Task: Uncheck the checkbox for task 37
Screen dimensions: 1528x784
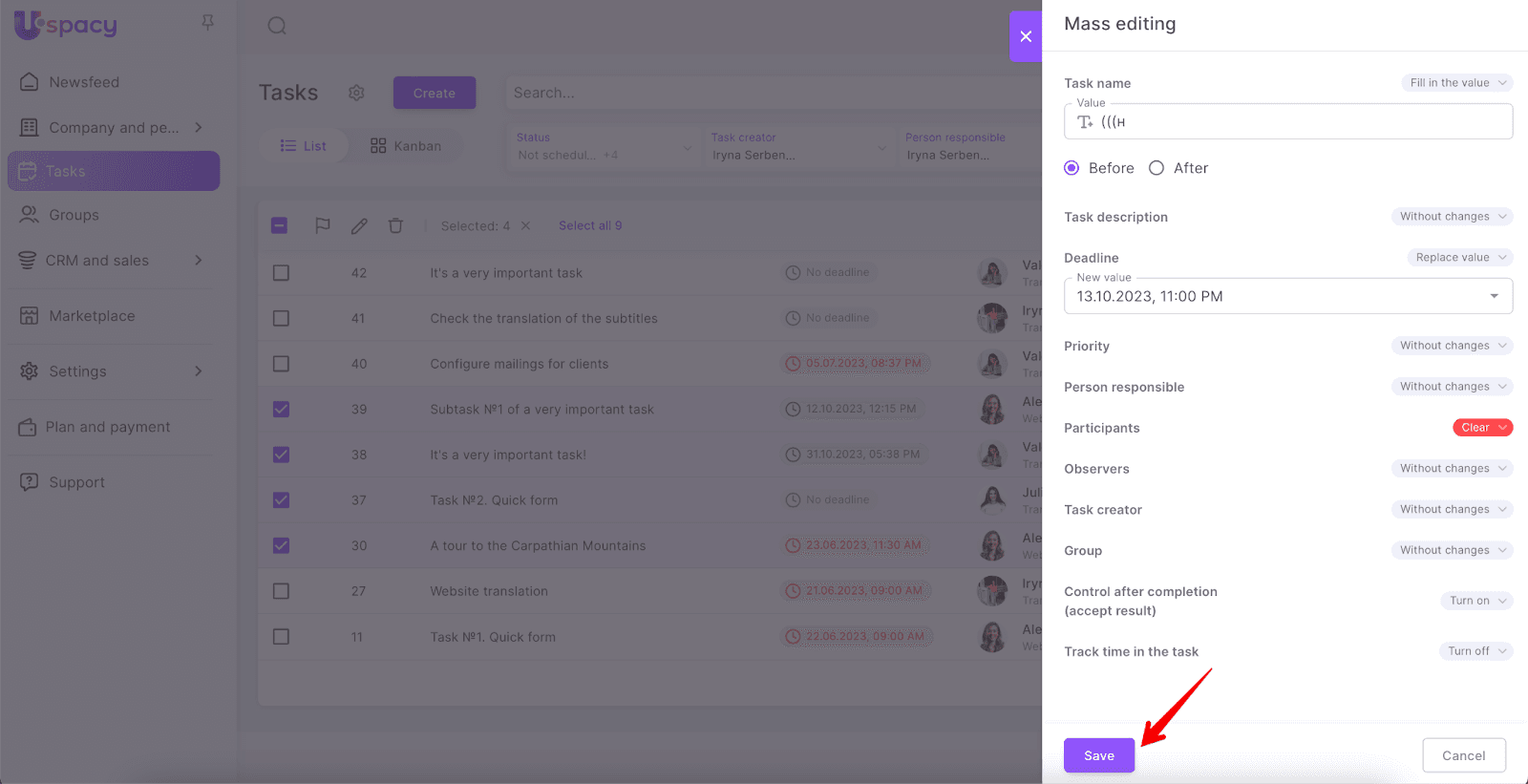Action: click(x=281, y=500)
